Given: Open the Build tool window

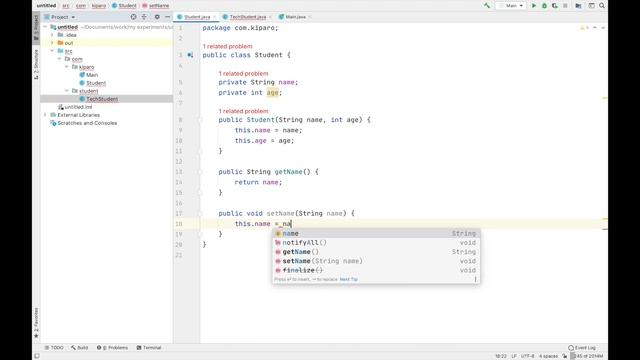Looking at the screenshot, I should pos(80,348).
